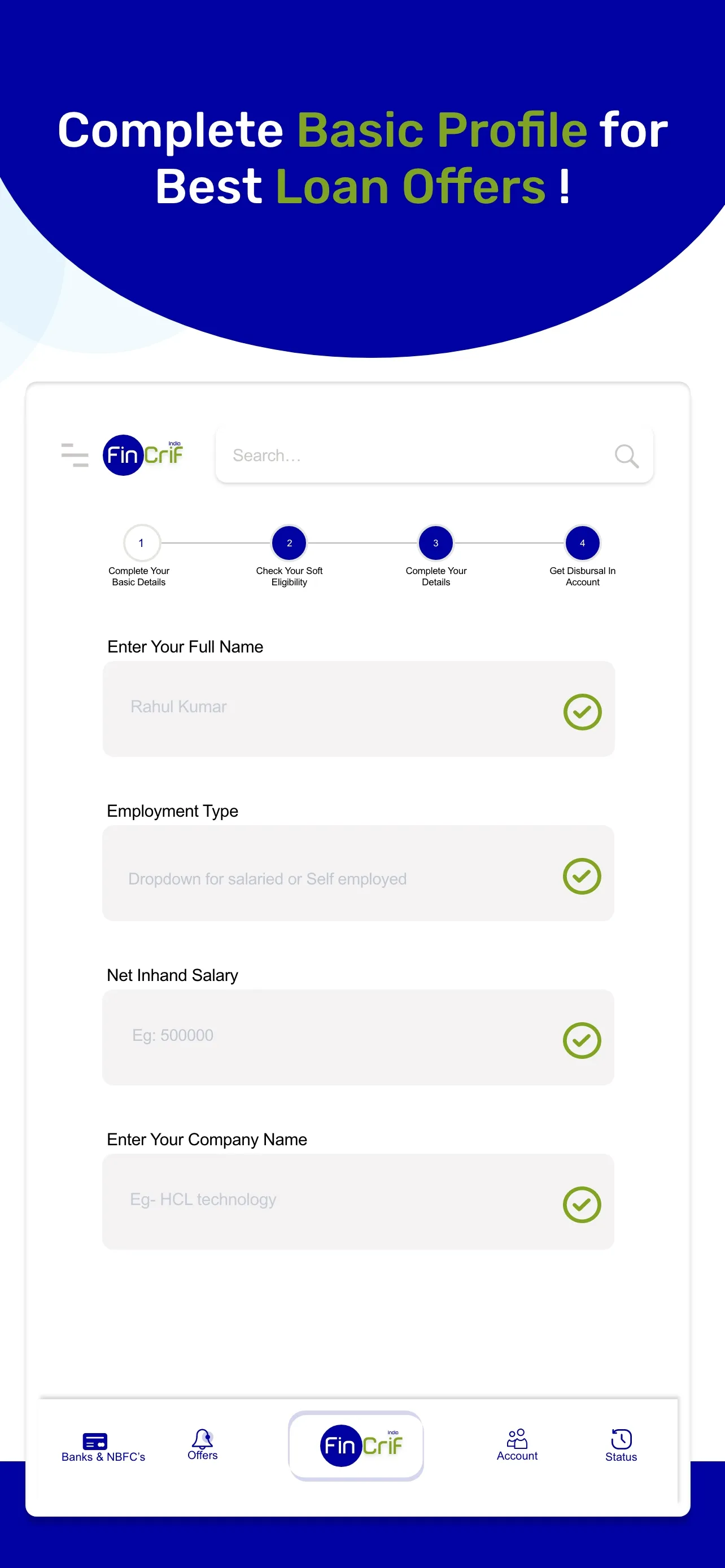Screen dimensions: 725x1568
Task: Click the FinCrif logo in header
Action: pos(143,455)
